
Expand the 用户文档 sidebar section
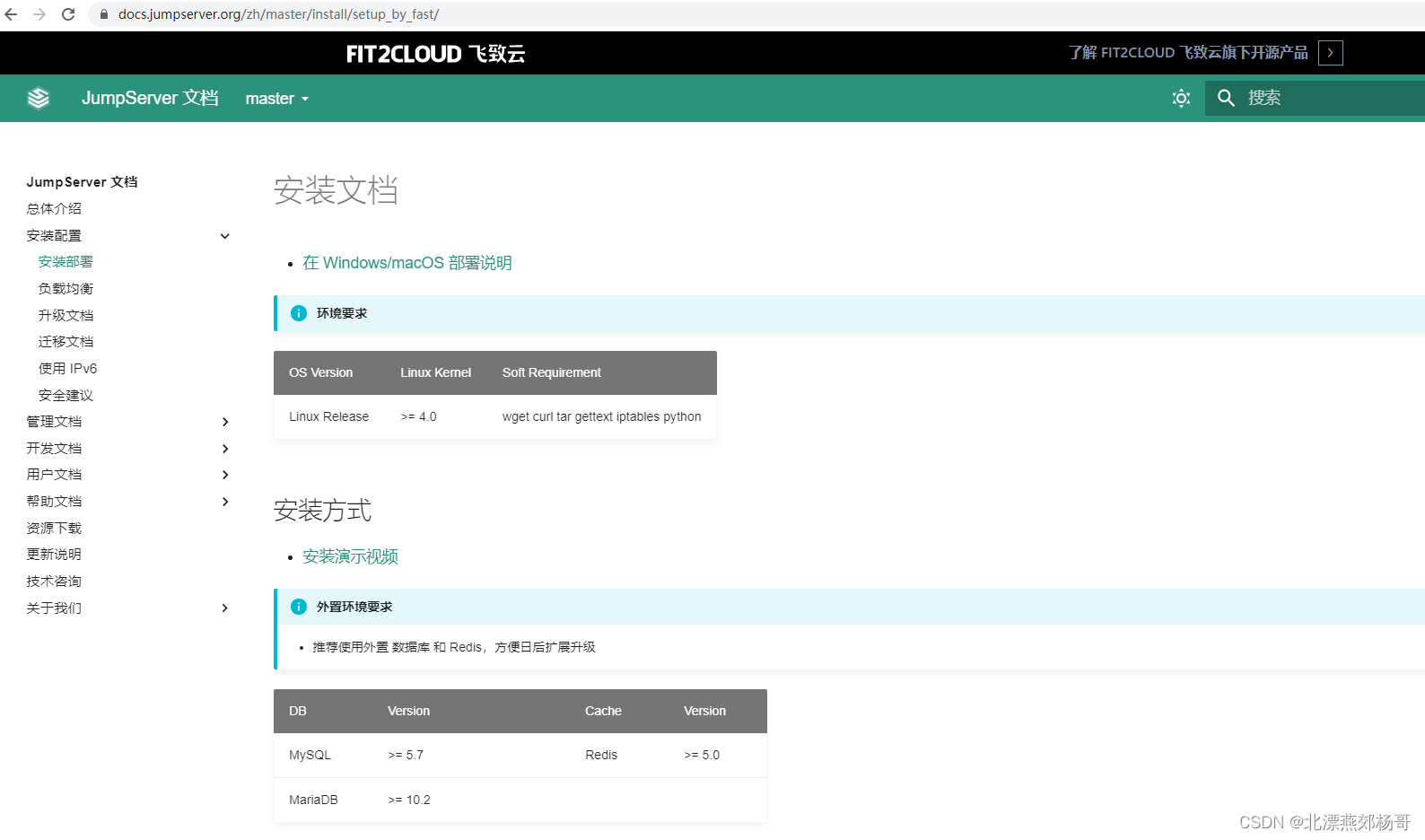[x=225, y=475]
